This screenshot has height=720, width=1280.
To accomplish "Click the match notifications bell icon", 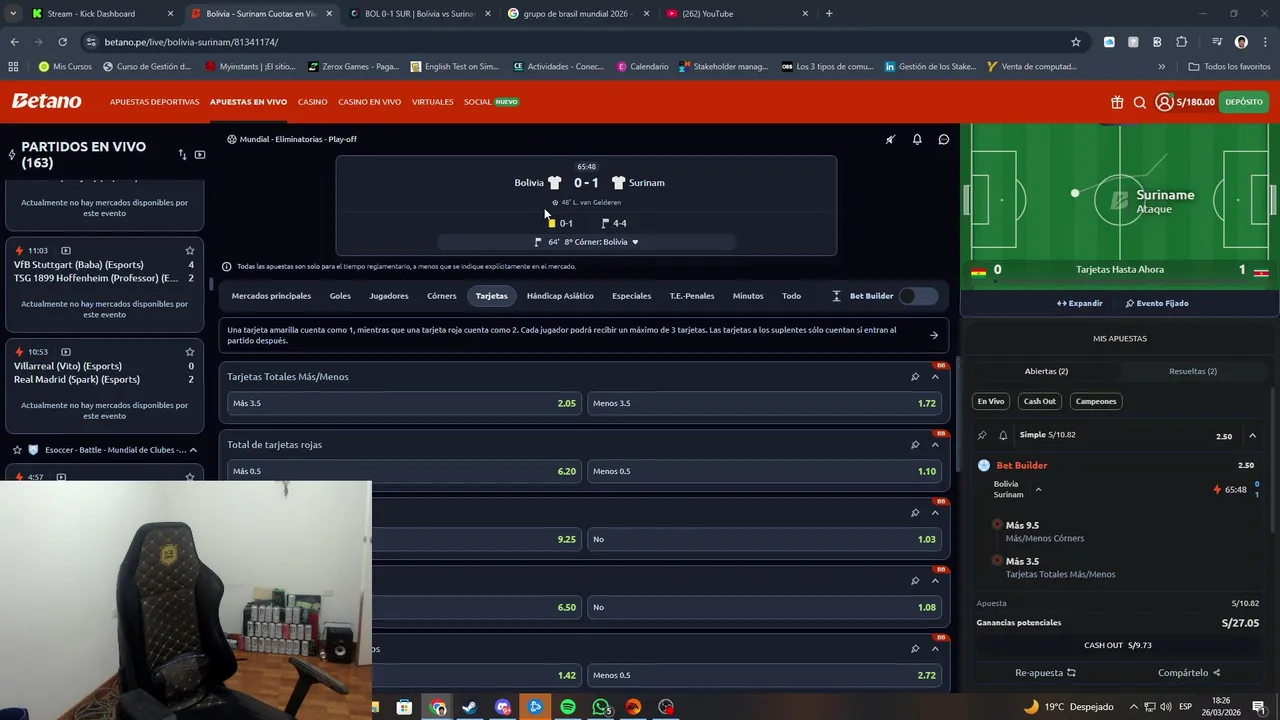I will pyautogui.click(x=917, y=139).
